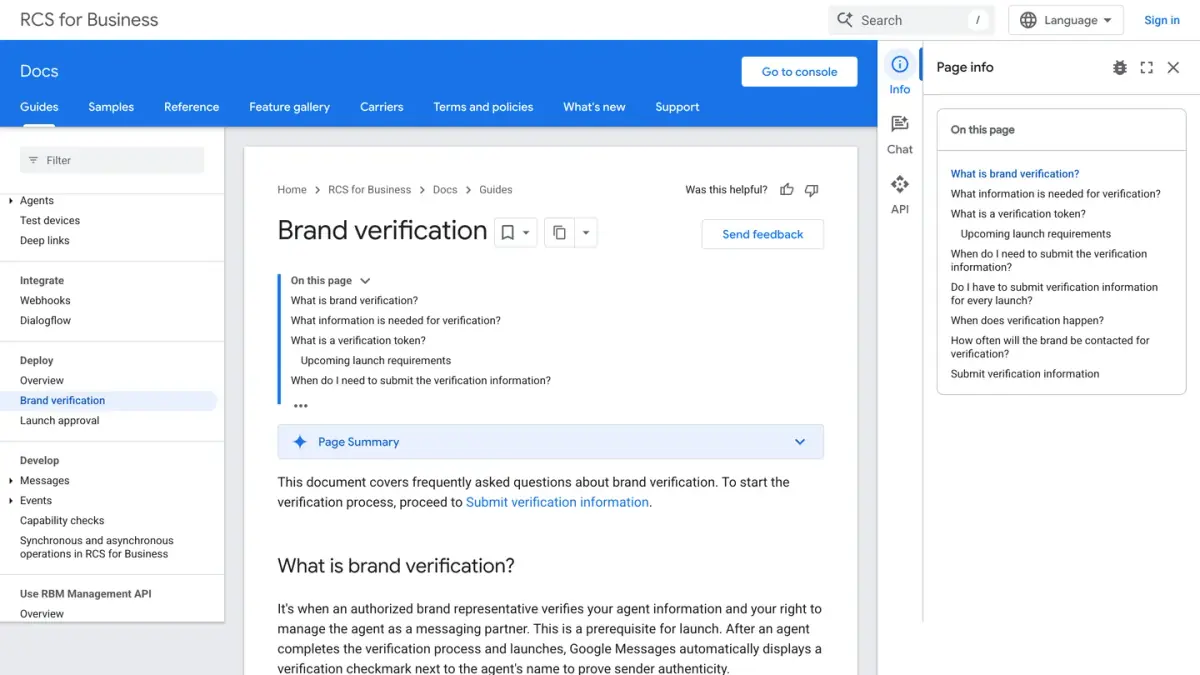Image resolution: width=1200 pixels, height=675 pixels.
Task: Click the Home breadcrumb
Action: [292, 190]
